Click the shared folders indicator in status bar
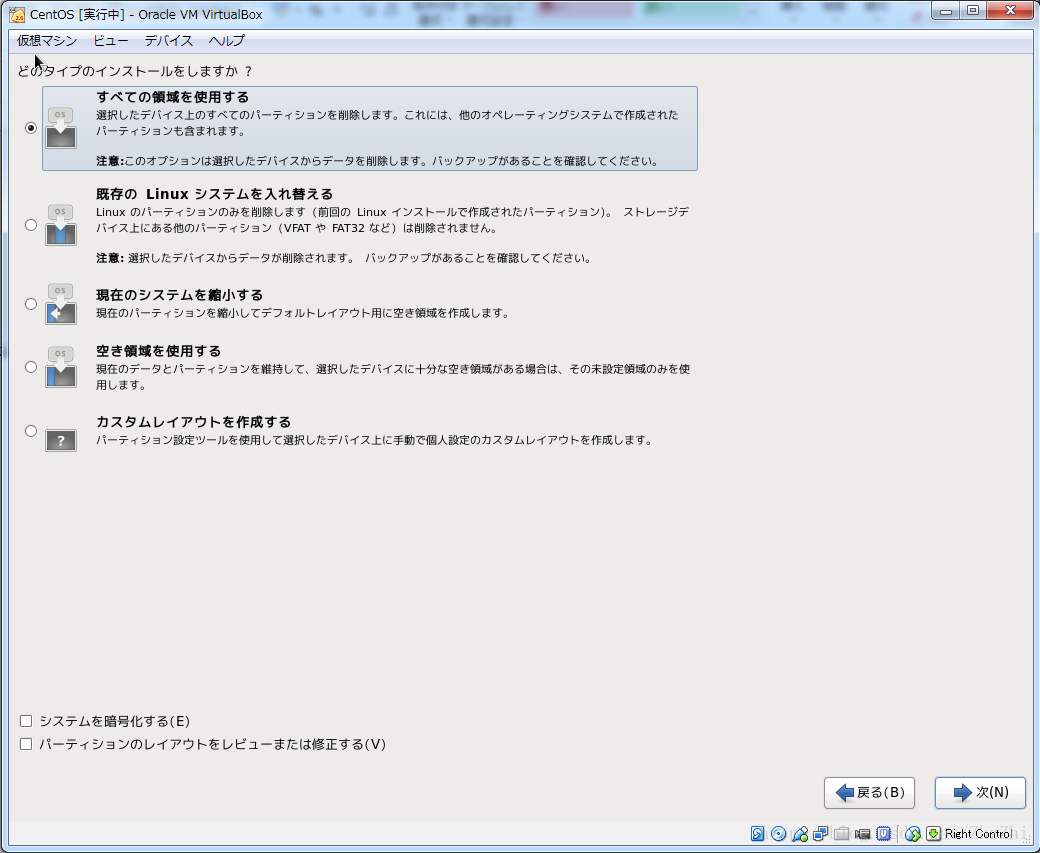The height and width of the screenshot is (853, 1040). (x=842, y=834)
